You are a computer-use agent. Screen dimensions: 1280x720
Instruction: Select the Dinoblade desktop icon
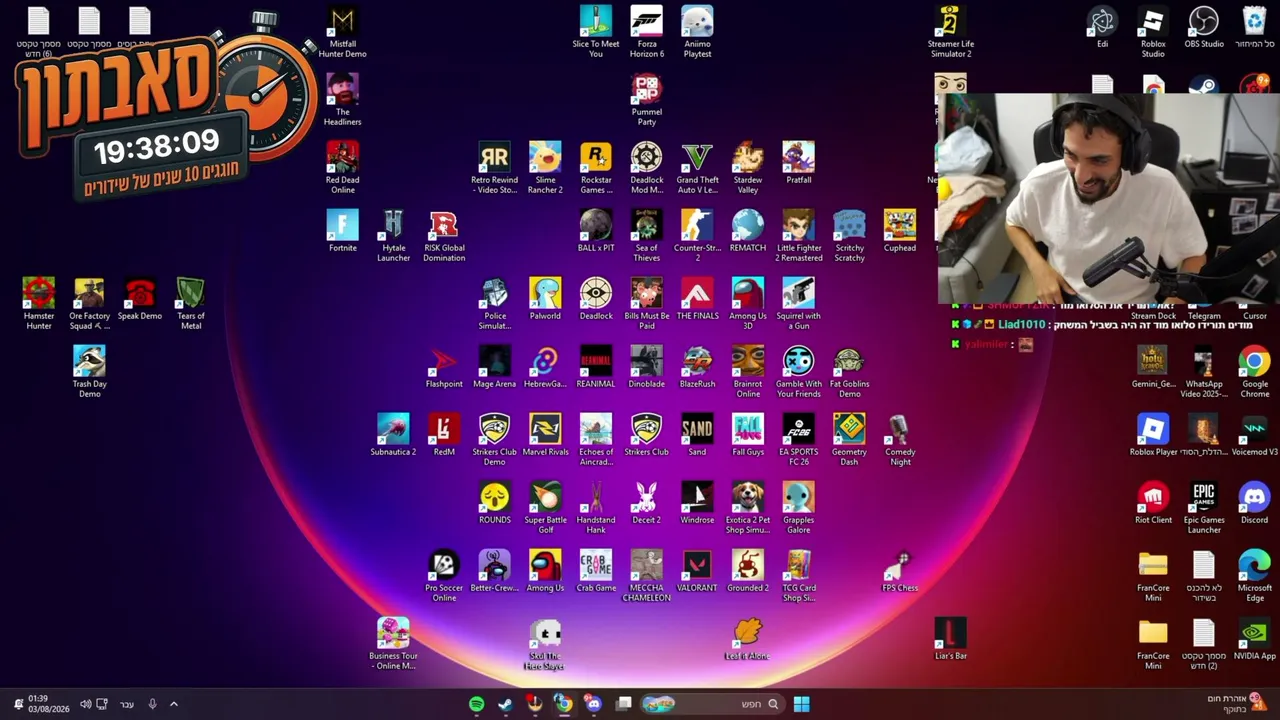647,368
